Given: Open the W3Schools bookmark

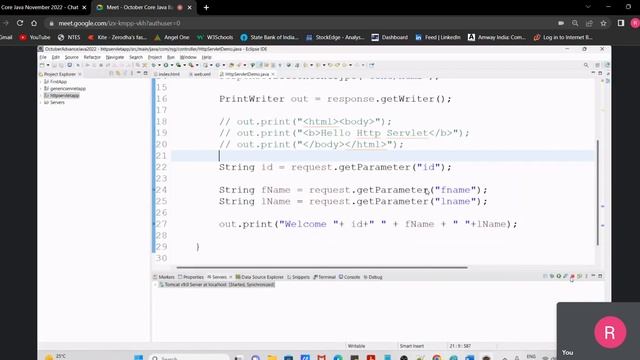Looking at the screenshot, I should [215, 37].
